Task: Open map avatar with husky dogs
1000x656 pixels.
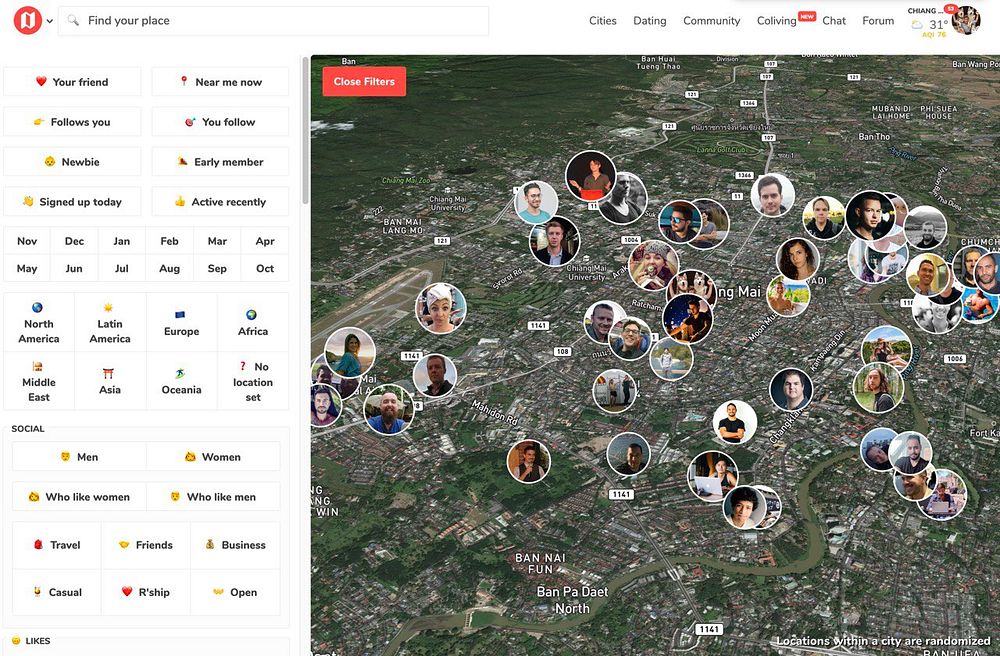Action: 690,285
